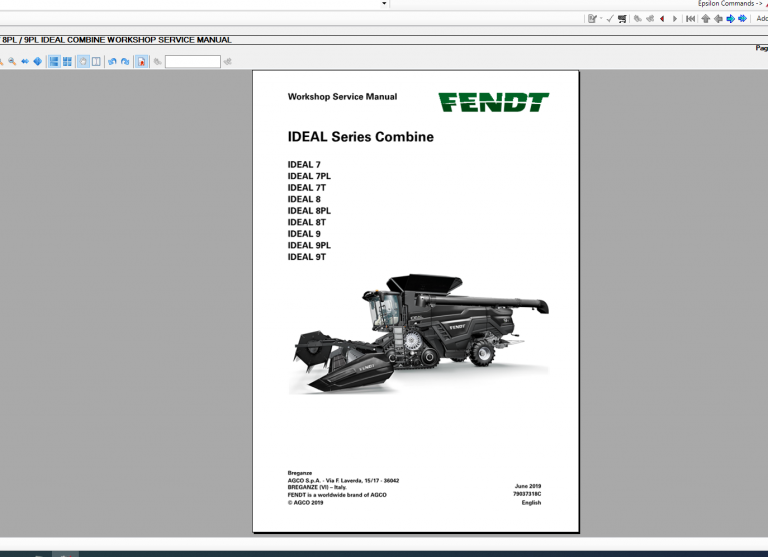
Task: Rotate page counterclockwise
Action: 112,62
